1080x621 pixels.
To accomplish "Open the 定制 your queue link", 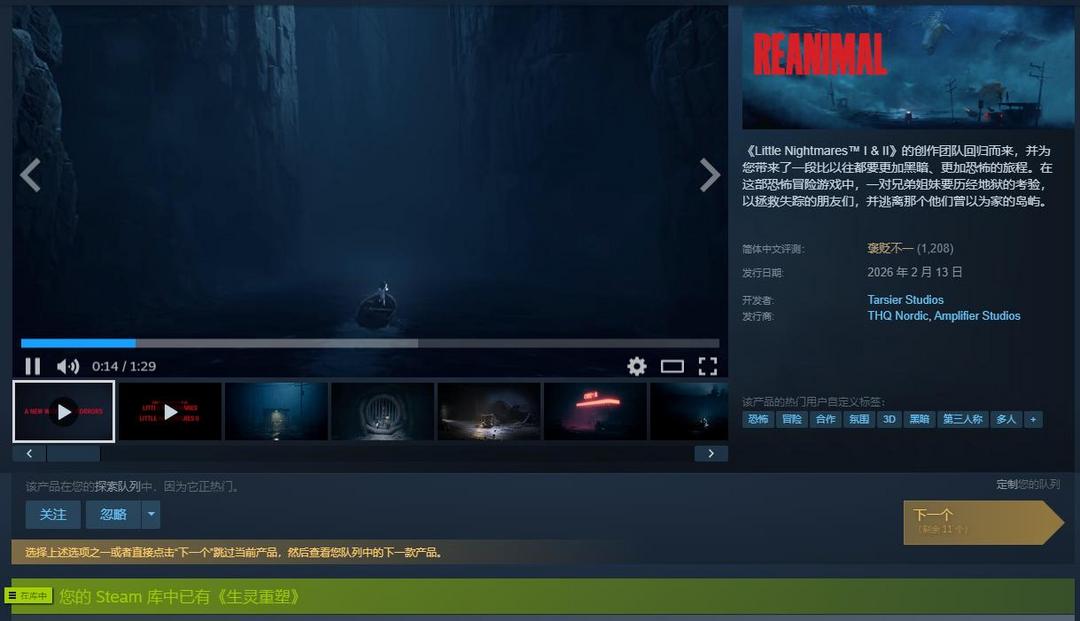I will click(x=1007, y=484).
